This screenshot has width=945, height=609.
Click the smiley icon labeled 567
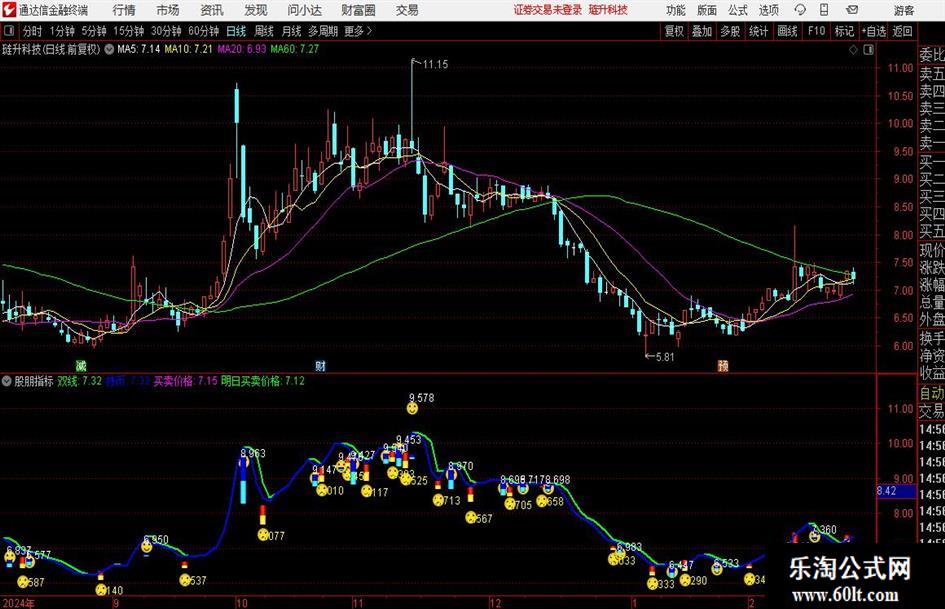471,517
